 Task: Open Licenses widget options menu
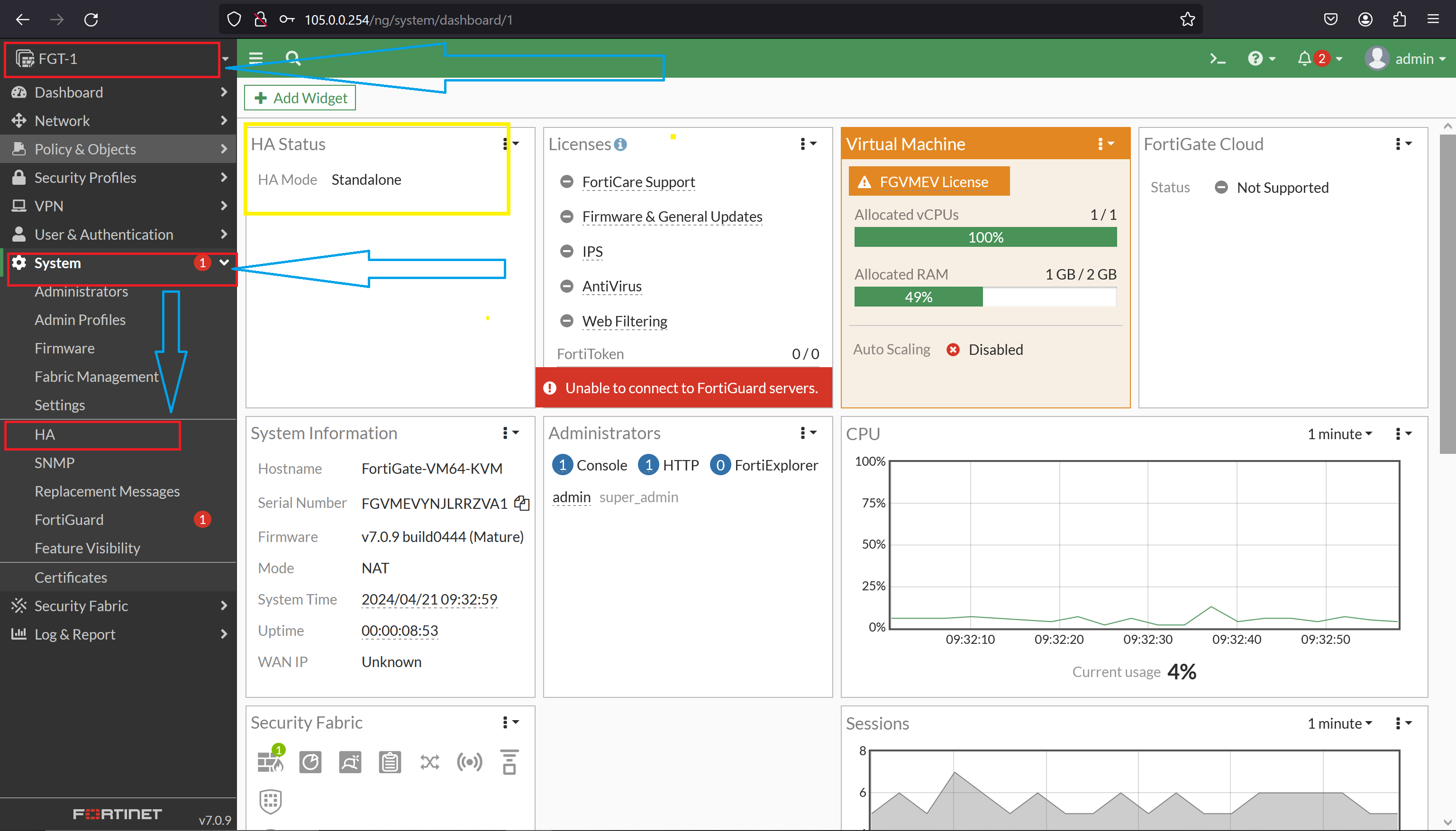click(x=809, y=144)
